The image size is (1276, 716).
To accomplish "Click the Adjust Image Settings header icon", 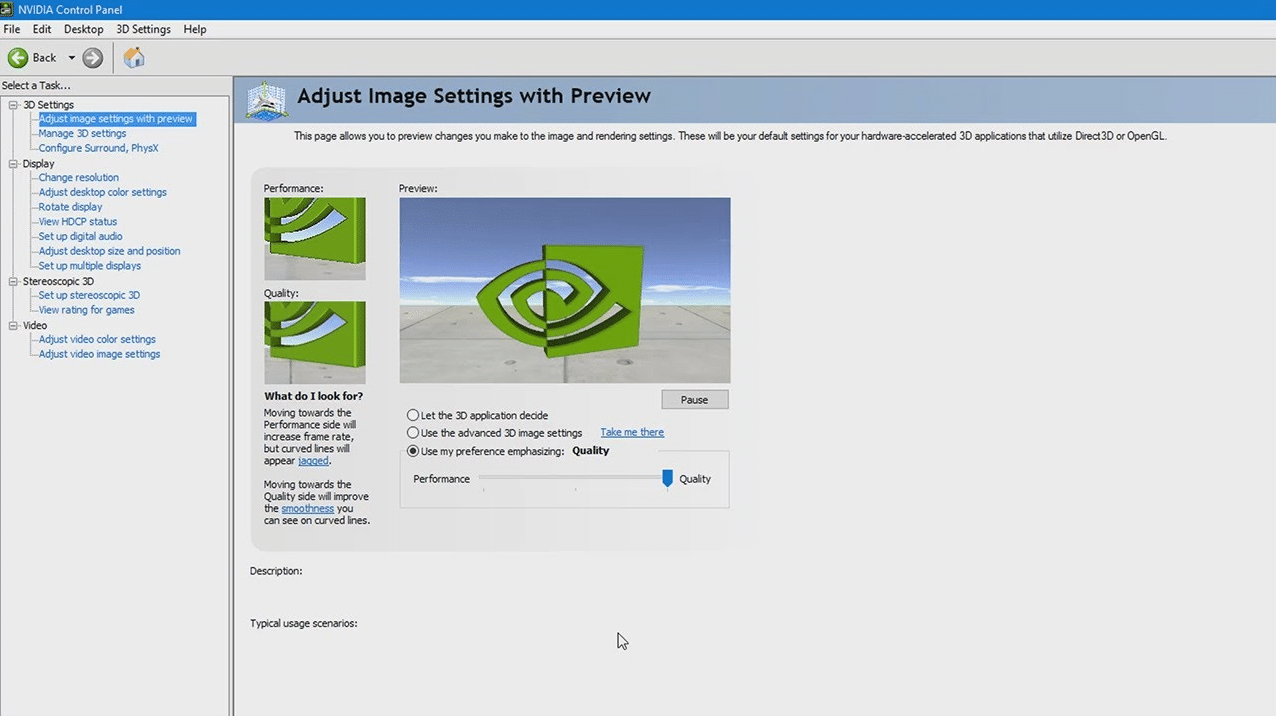I will 267,100.
